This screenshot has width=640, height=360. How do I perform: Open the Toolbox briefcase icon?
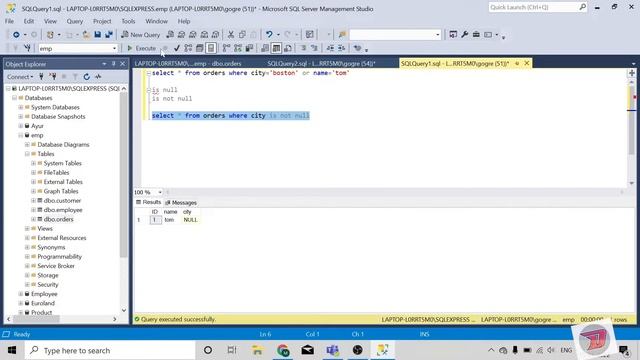point(476,35)
